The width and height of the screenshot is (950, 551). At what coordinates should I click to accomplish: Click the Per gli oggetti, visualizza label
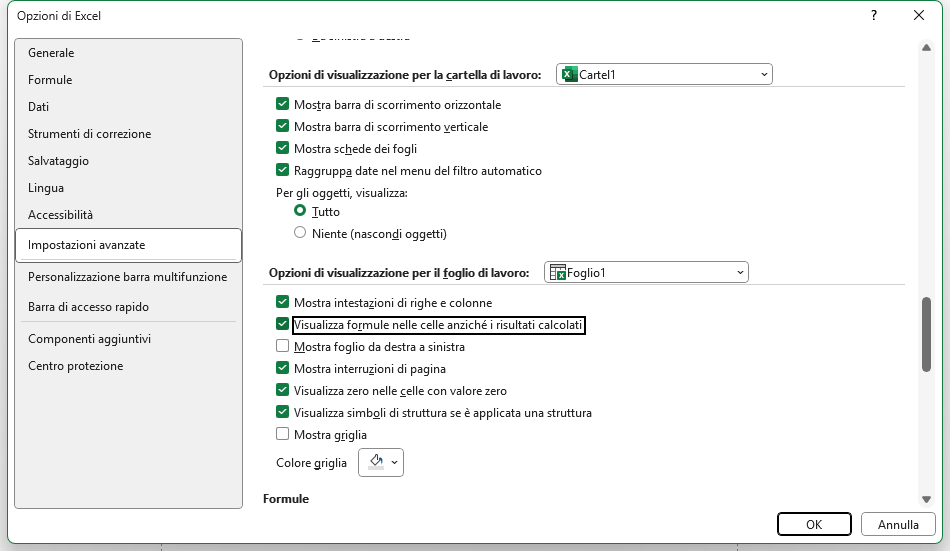[342, 193]
